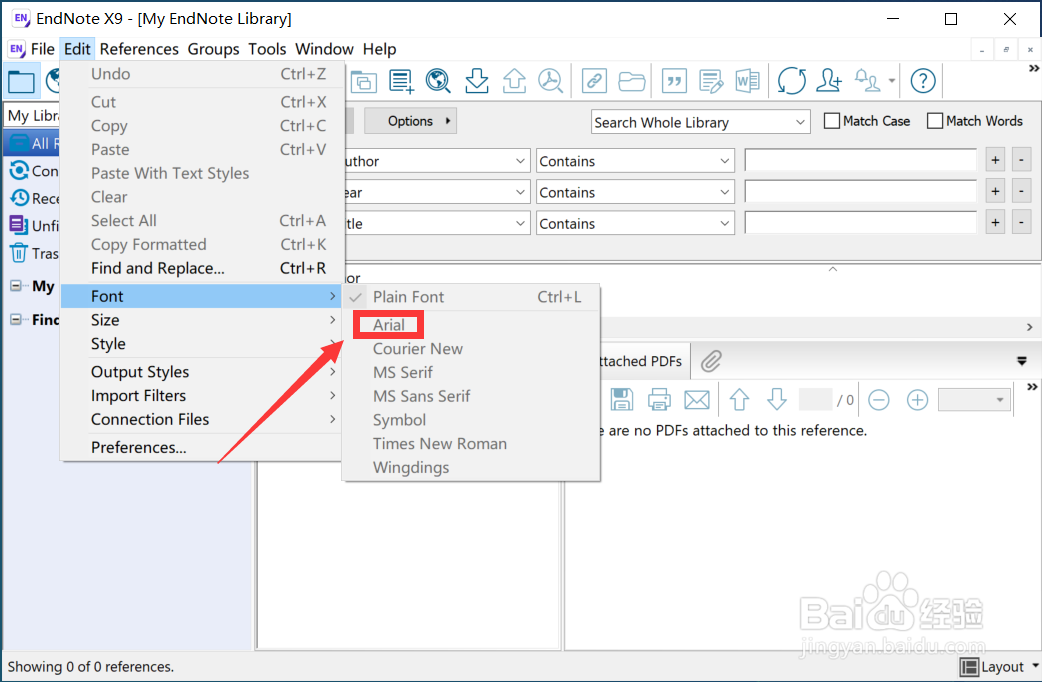Click the open file folder icon
Viewport: 1042px width, 682px height.
tap(631, 81)
